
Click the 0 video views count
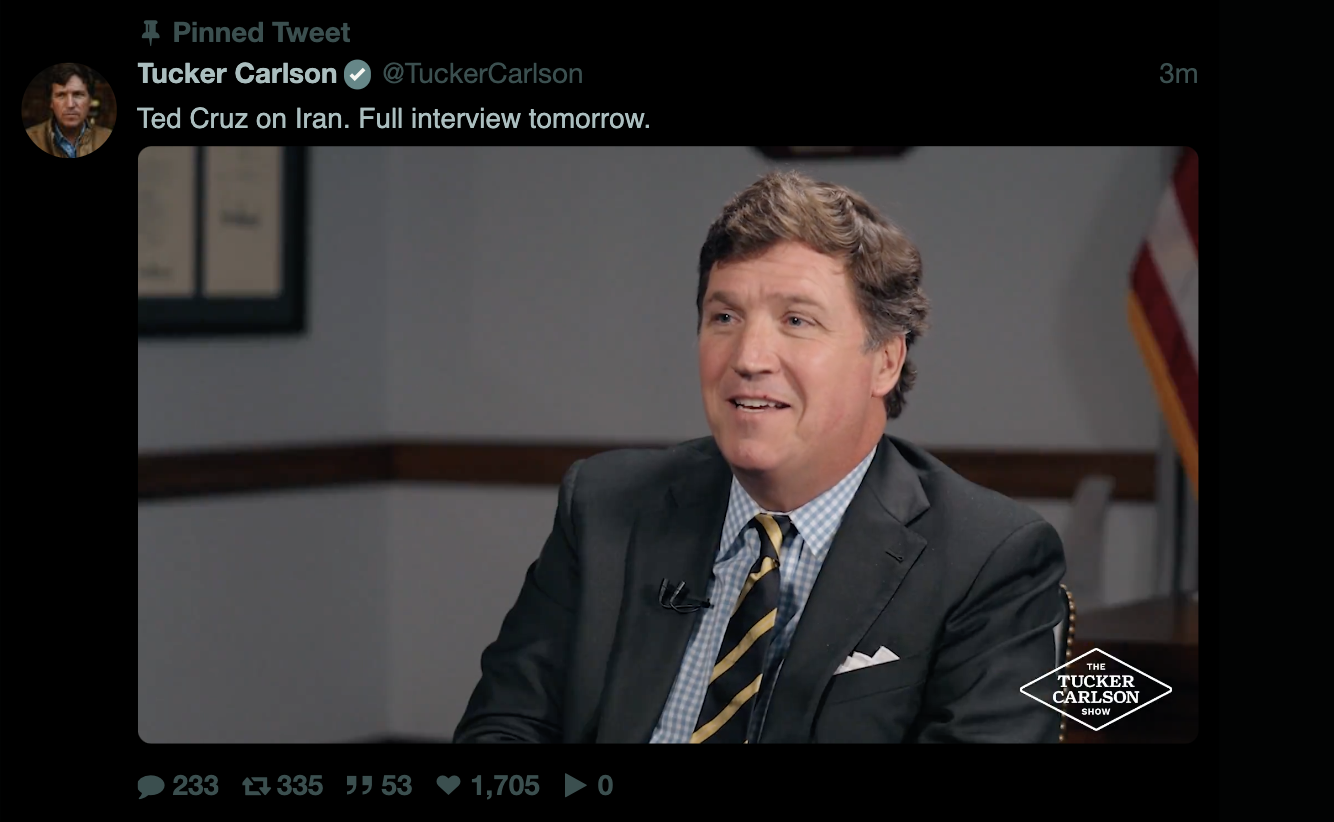pyautogui.click(x=605, y=786)
